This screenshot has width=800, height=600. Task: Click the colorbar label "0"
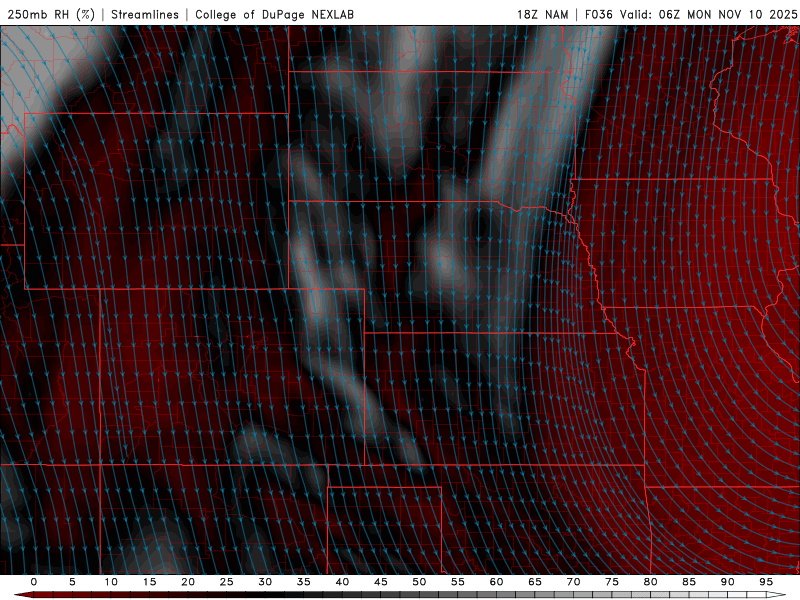pyautogui.click(x=34, y=582)
